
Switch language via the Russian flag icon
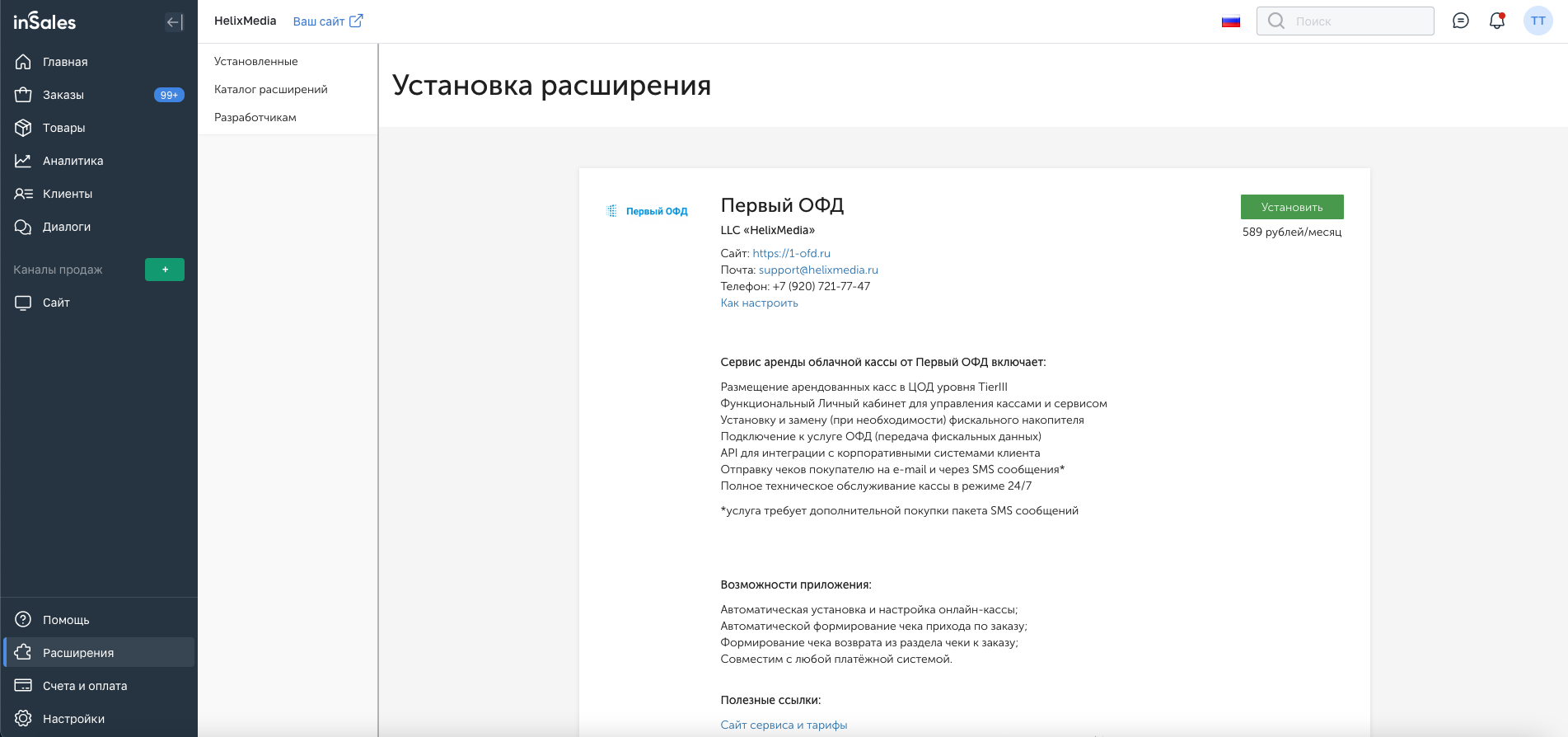pos(1231,21)
